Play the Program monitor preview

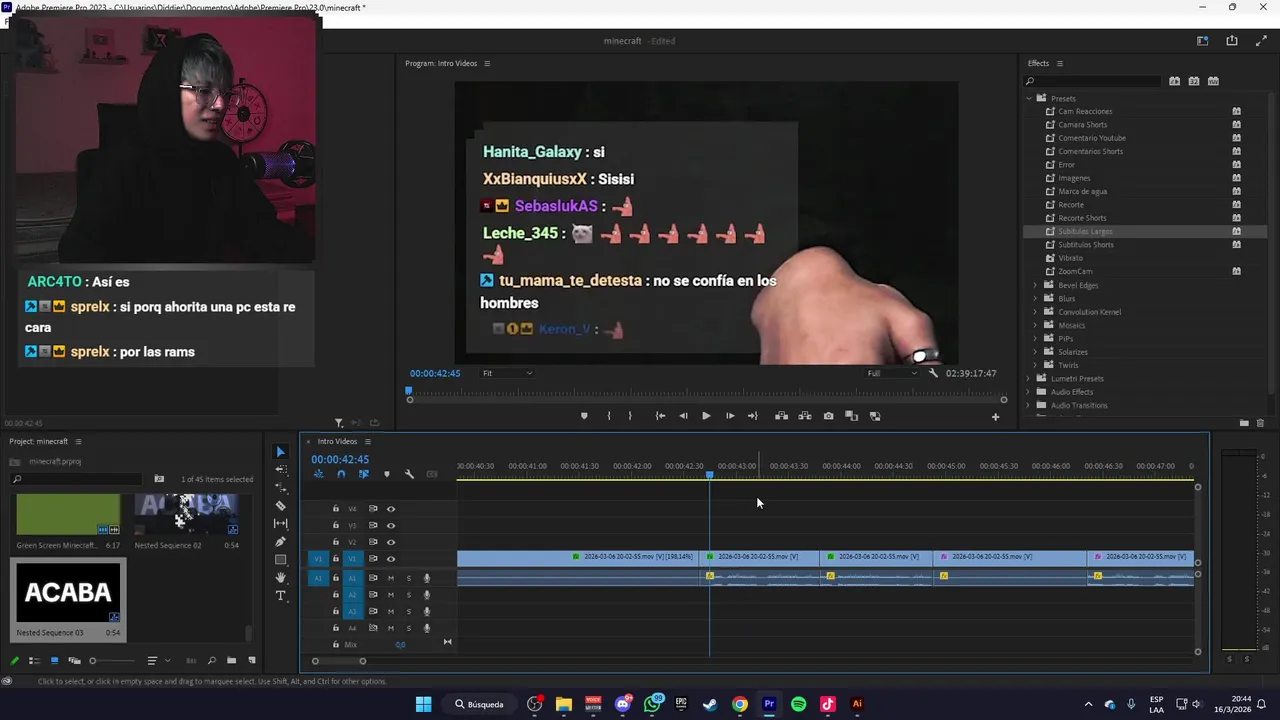pos(706,416)
